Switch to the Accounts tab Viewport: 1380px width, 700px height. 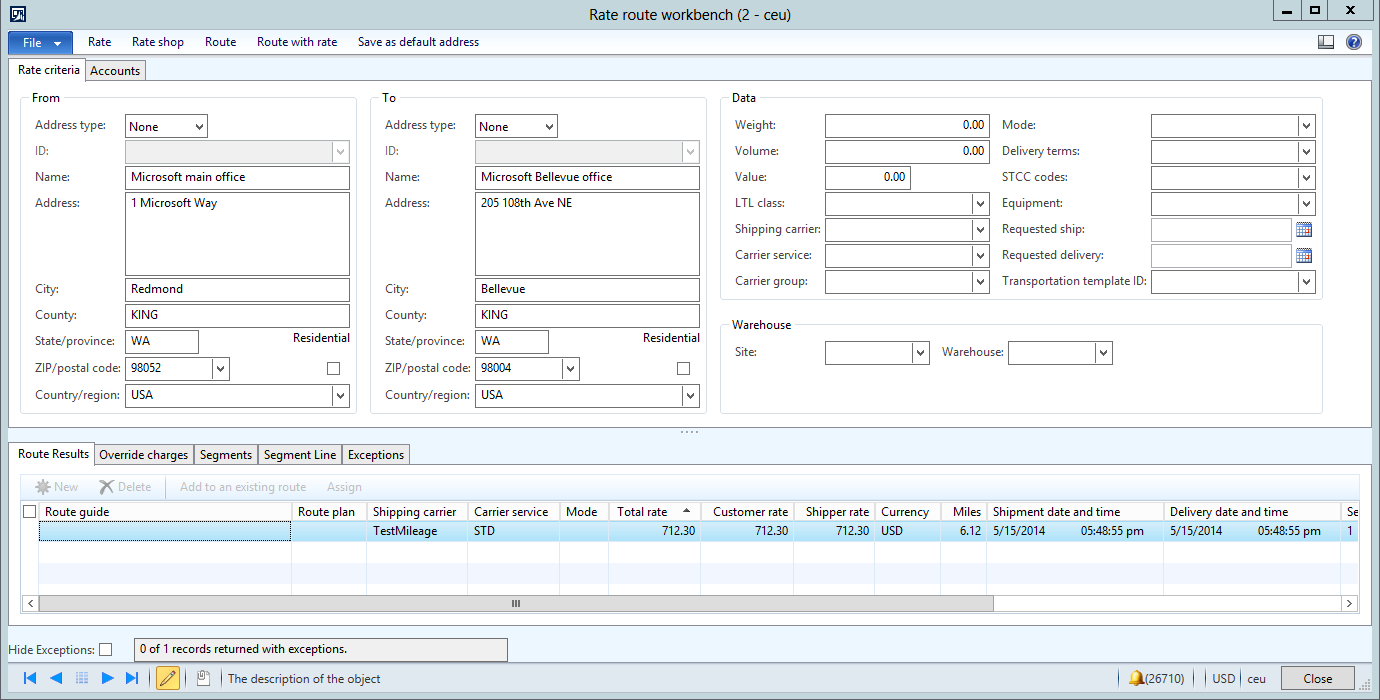tap(115, 70)
